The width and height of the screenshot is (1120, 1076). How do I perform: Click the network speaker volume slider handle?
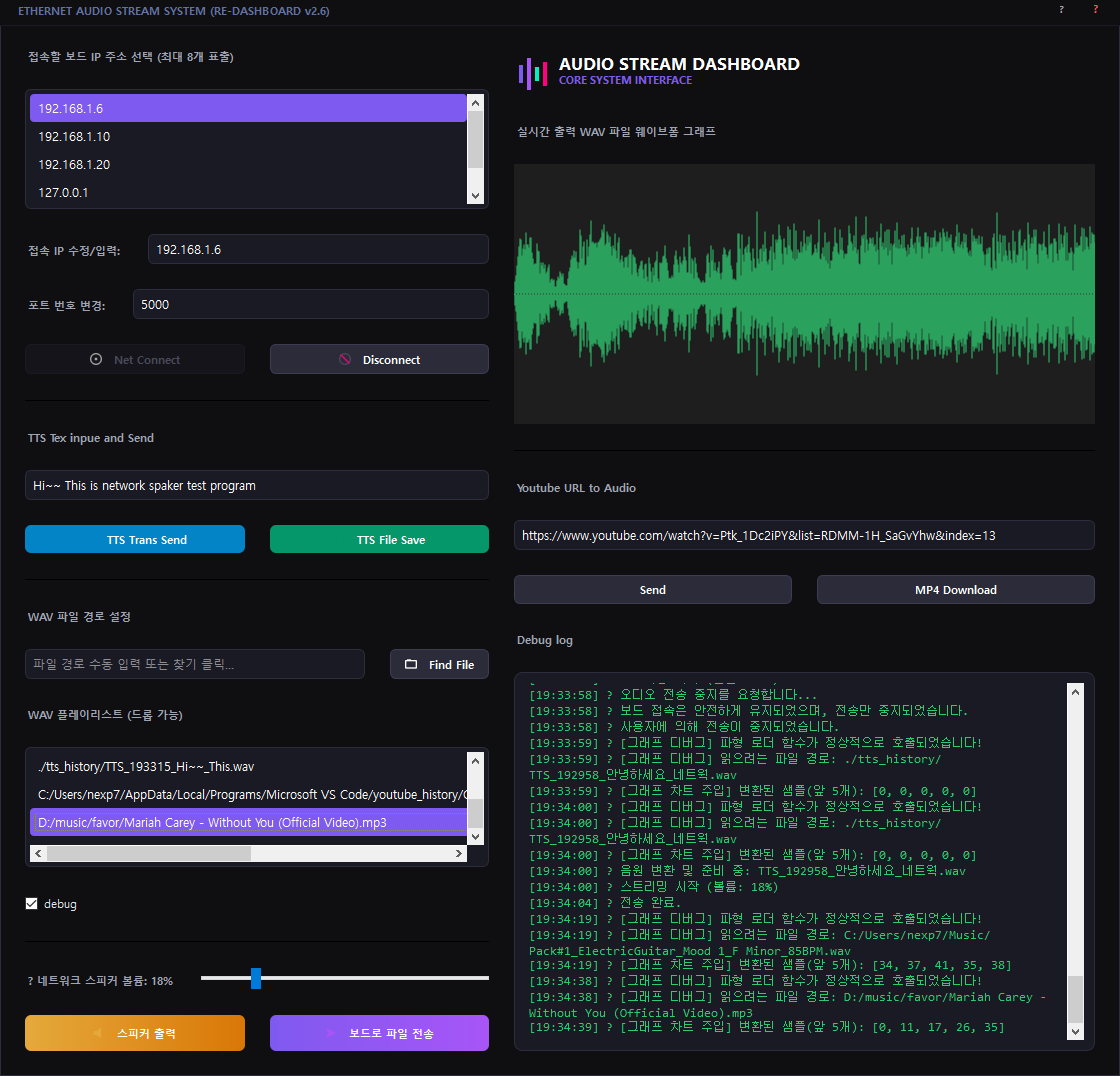click(x=256, y=978)
